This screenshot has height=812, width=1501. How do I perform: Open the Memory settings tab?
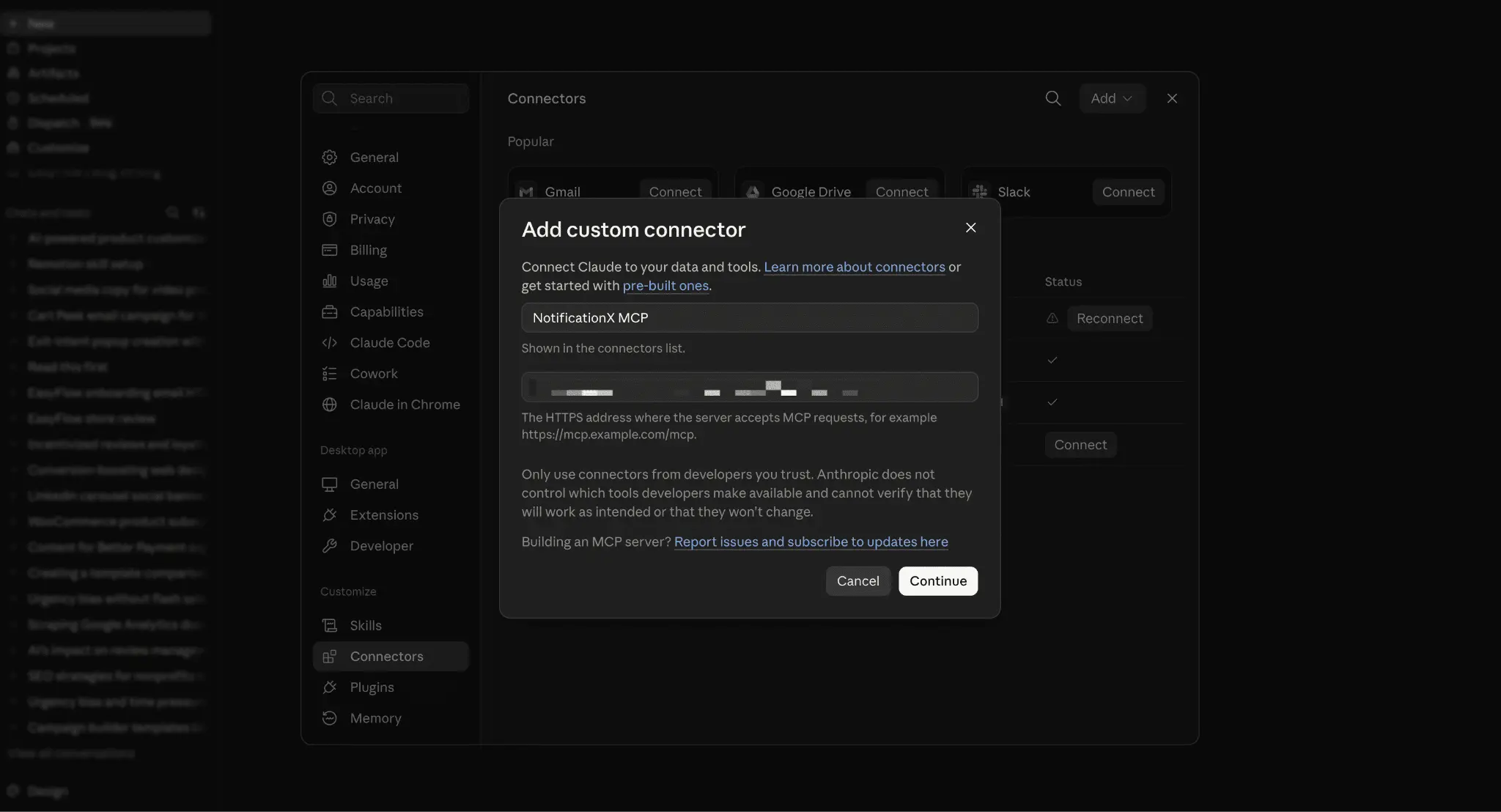click(390, 718)
